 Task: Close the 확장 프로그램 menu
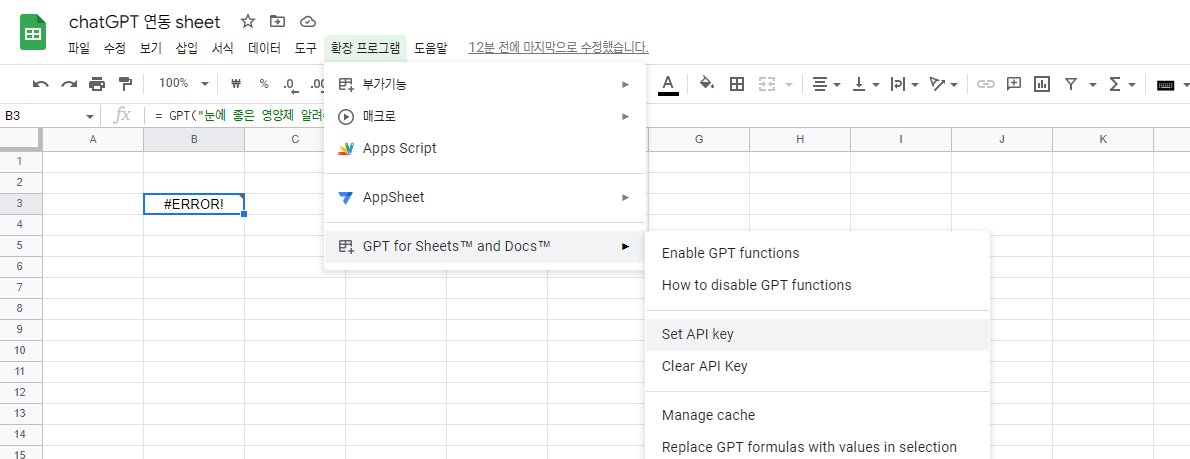click(x=365, y=48)
